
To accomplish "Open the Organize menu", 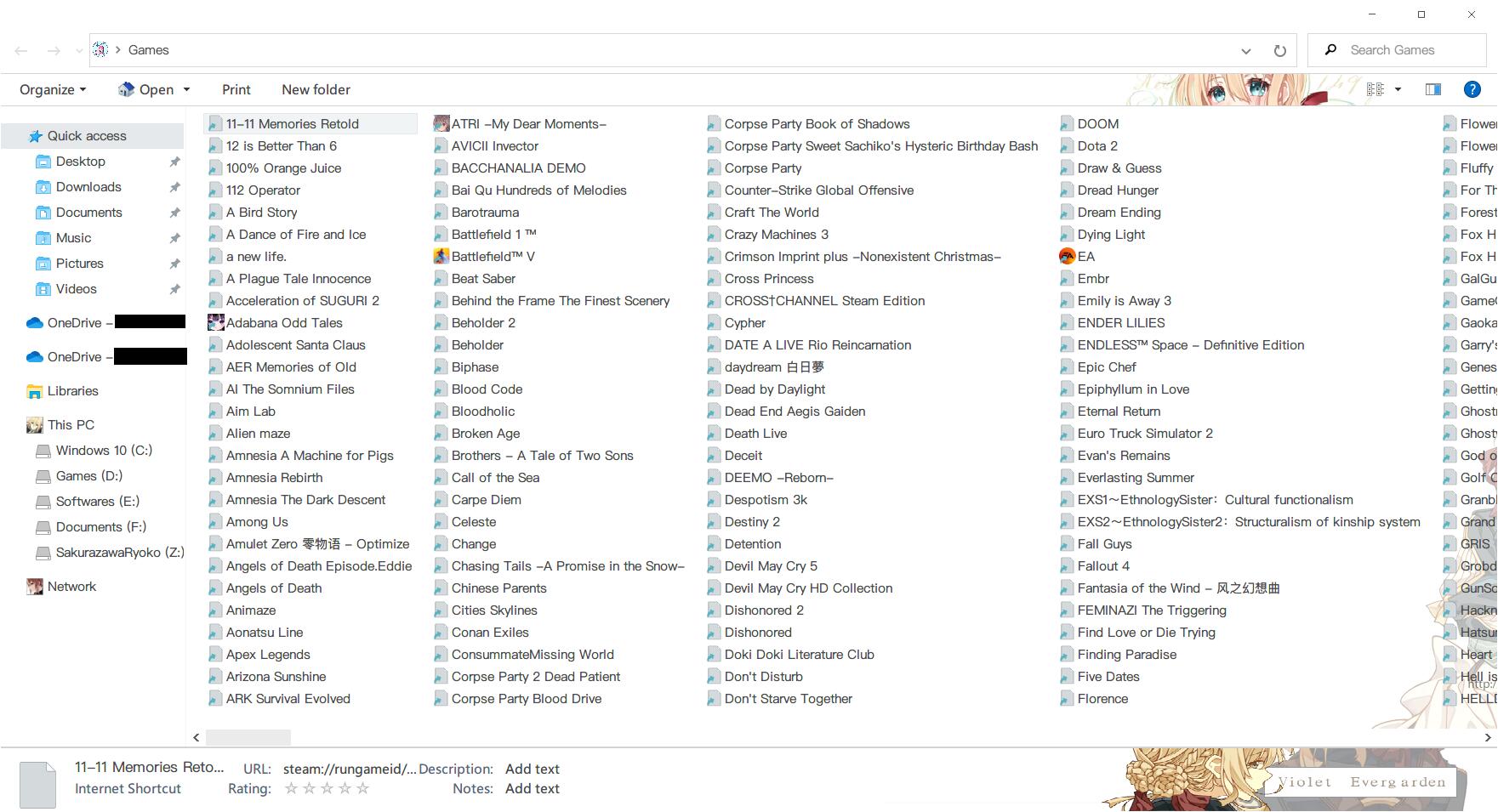I will tap(53, 89).
